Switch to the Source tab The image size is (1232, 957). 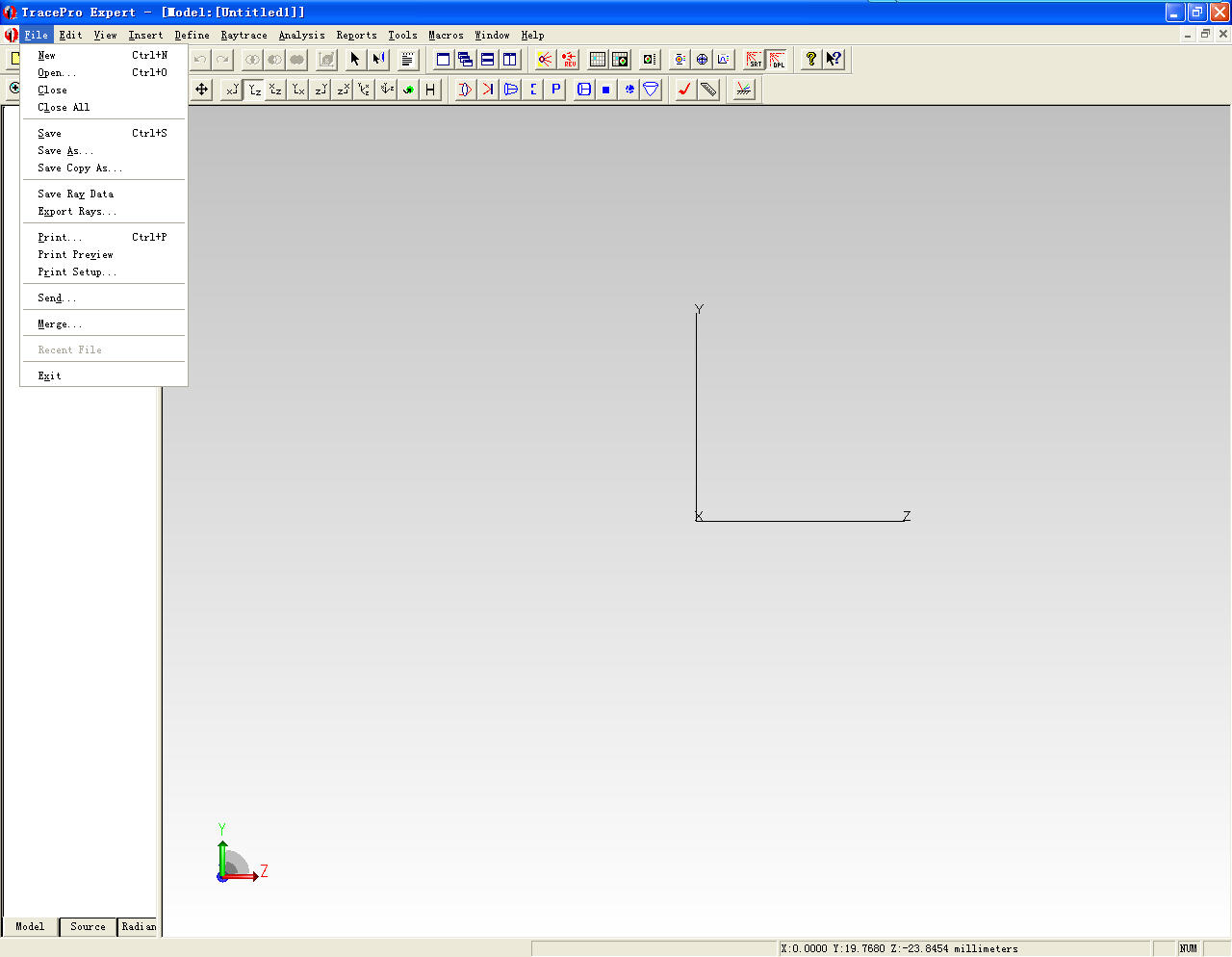click(88, 926)
